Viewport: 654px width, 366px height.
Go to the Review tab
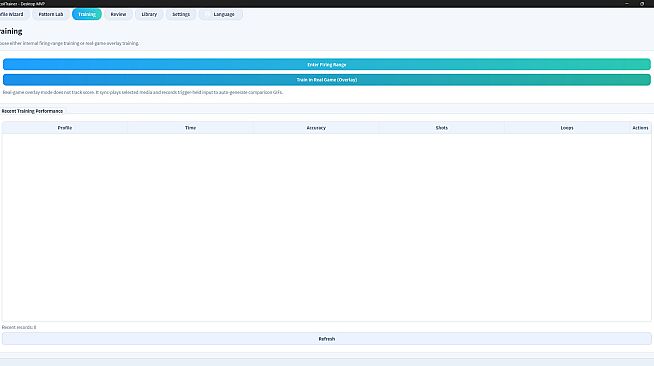pos(118,14)
